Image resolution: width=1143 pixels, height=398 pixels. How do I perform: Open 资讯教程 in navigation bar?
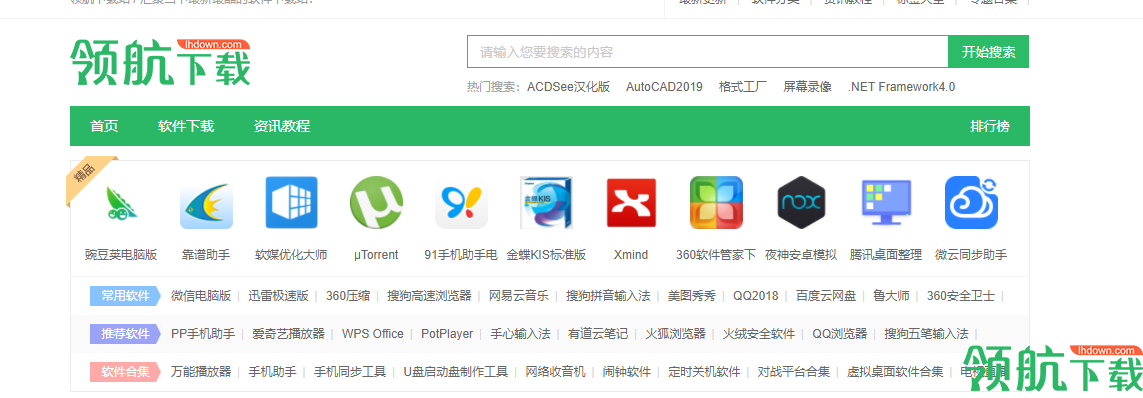click(282, 126)
